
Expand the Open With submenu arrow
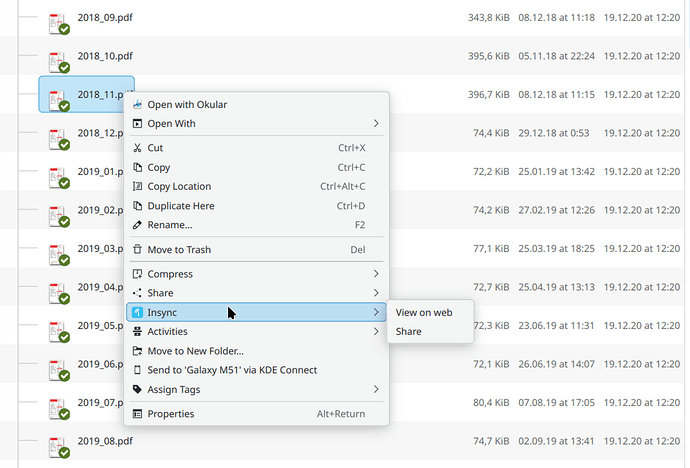[376, 124]
